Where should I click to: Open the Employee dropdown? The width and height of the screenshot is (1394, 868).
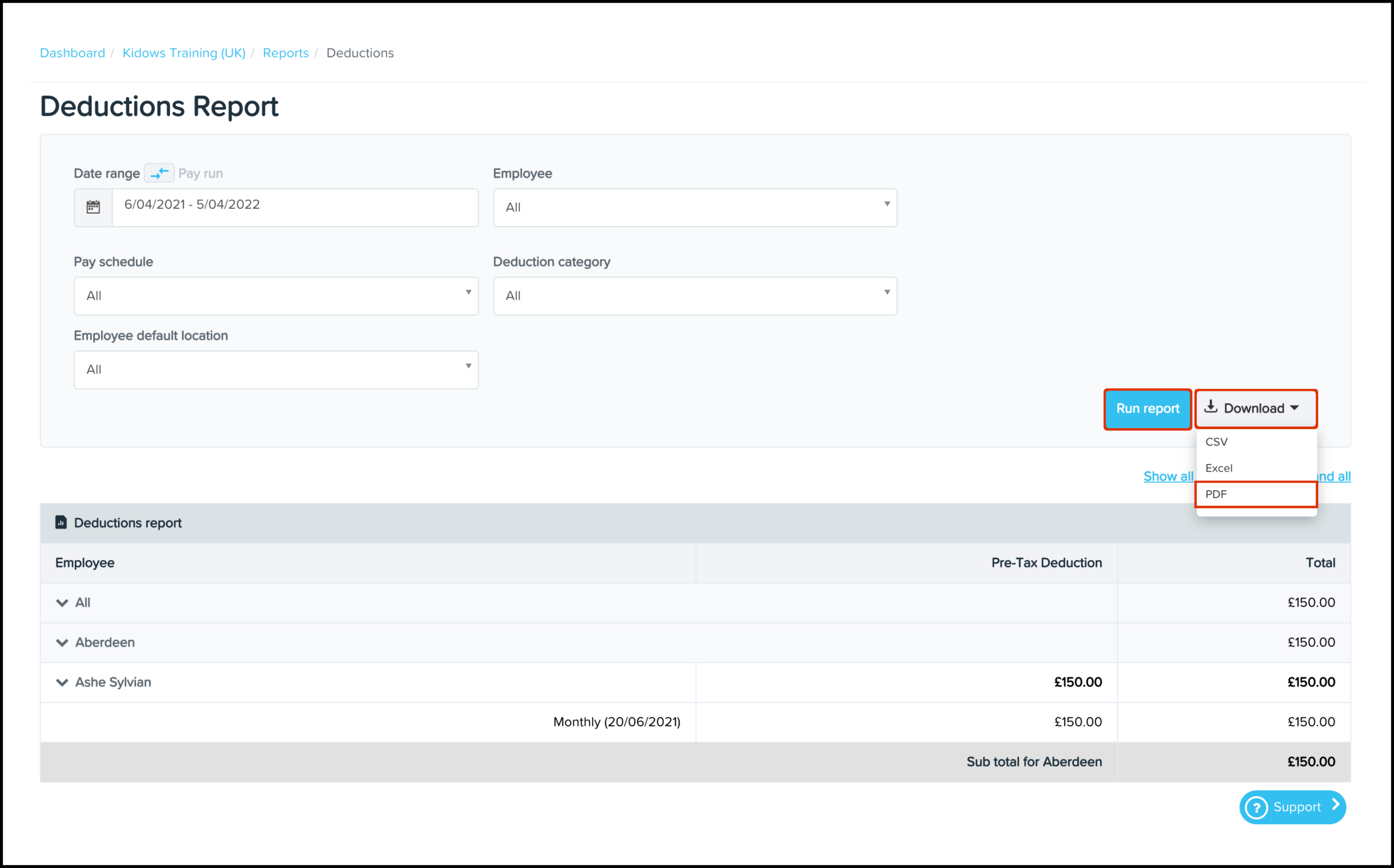(695, 207)
